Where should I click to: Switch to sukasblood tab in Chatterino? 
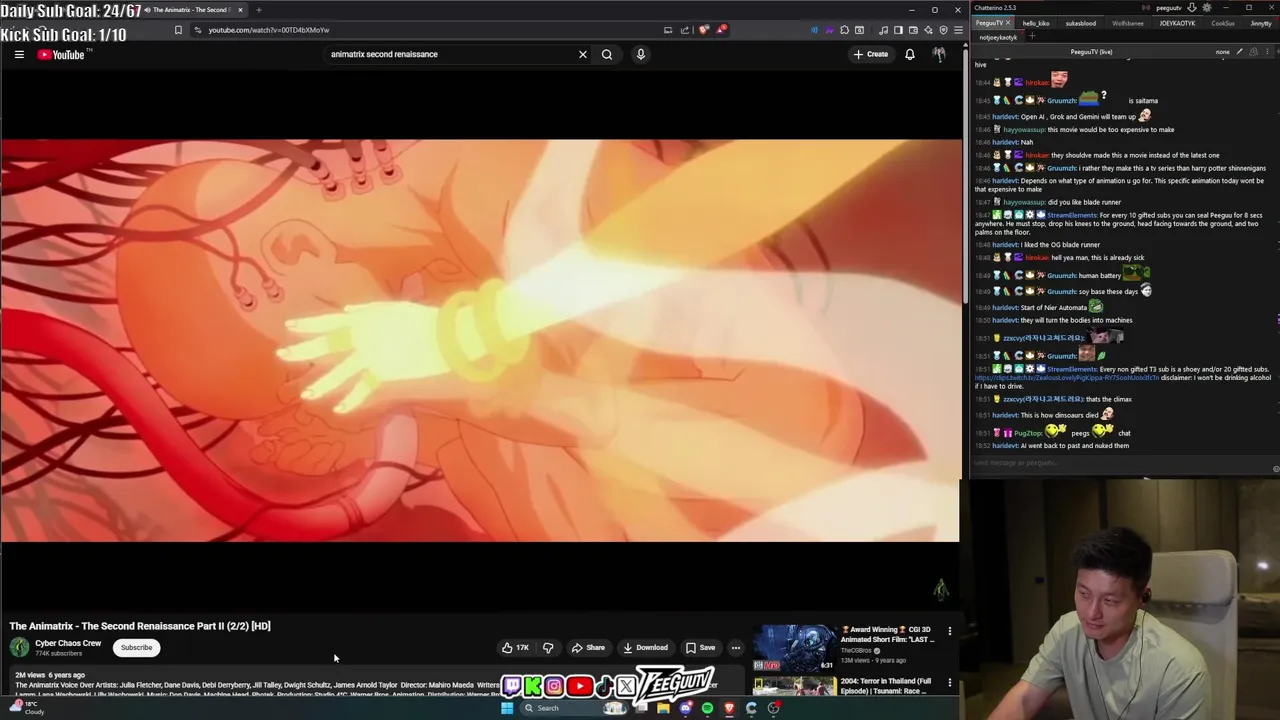(x=1081, y=23)
